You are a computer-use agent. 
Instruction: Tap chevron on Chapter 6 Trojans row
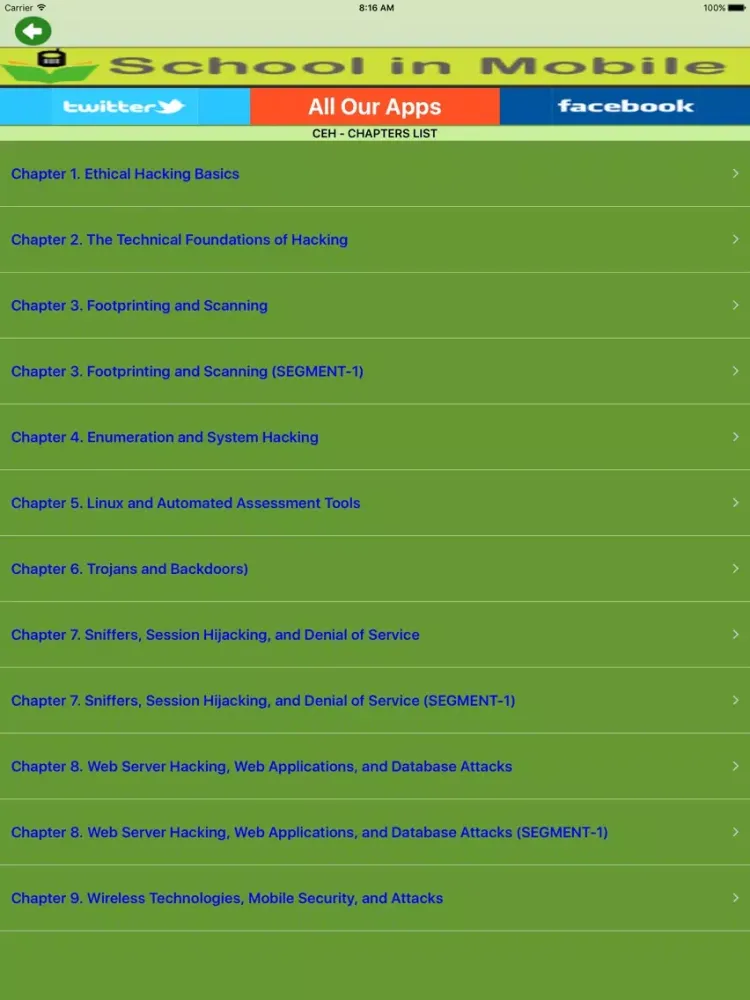click(x=735, y=568)
